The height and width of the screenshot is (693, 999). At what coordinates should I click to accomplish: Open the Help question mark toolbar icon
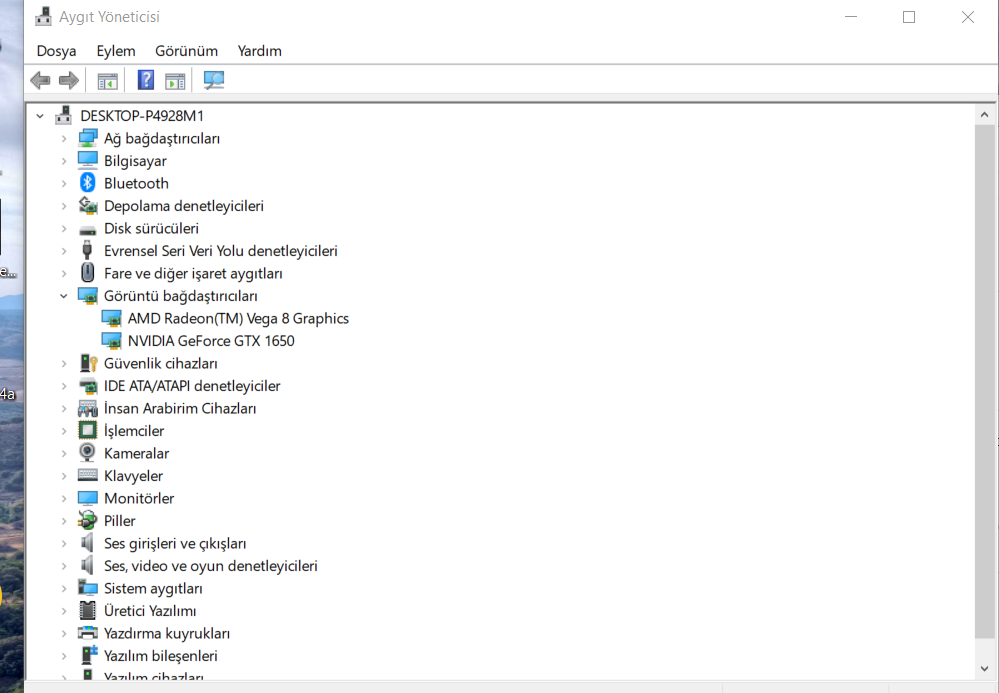[x=146, y=80]
